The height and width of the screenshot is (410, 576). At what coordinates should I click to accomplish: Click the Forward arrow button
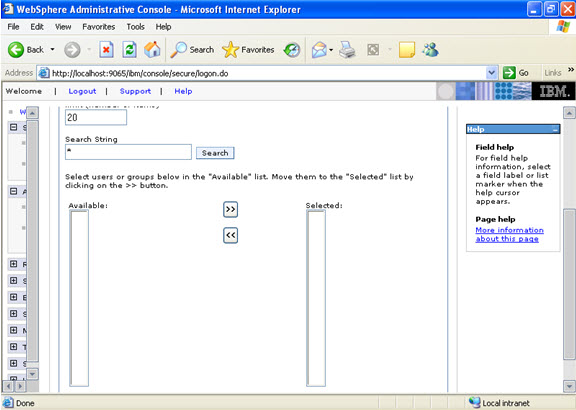pyautogui.click(x=72, y=50)
